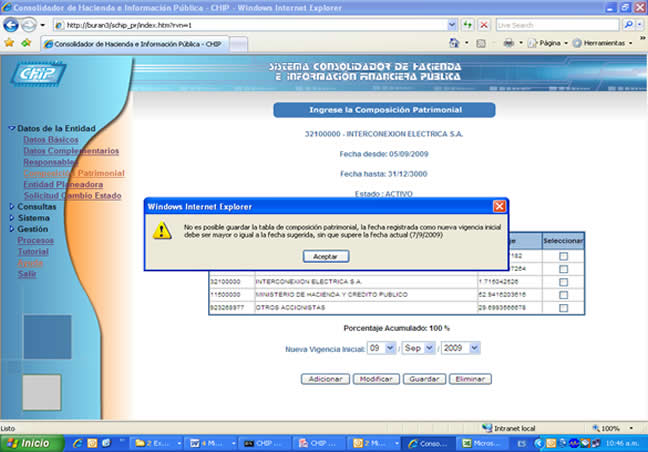
Task: Check the box in the INTERCONEXION ELECTRICA row
Action: coord(563,282)
